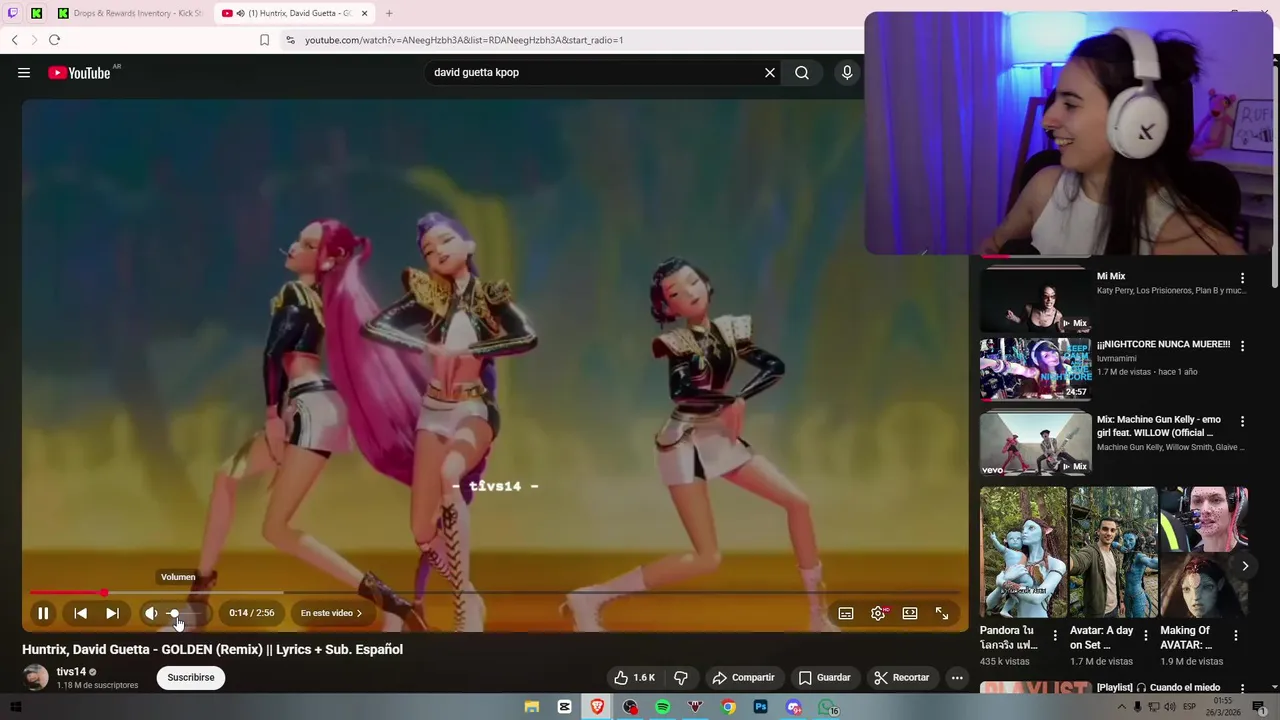Open a new browser tab
This screenshot has width=1280, height=720.
point(389,13)
